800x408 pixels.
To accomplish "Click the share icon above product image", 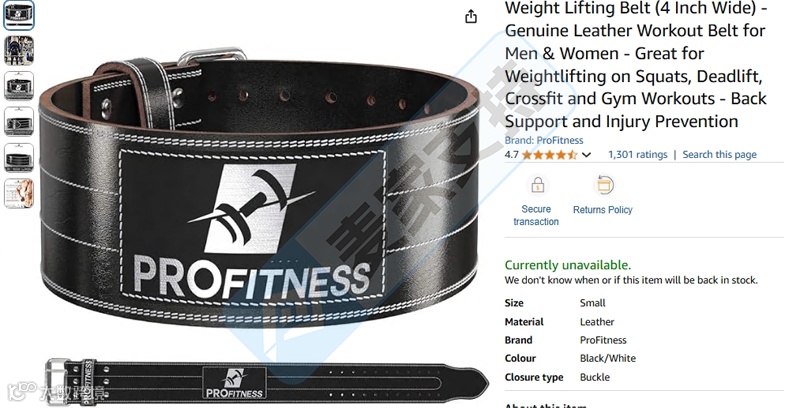I will pos(471,16).
